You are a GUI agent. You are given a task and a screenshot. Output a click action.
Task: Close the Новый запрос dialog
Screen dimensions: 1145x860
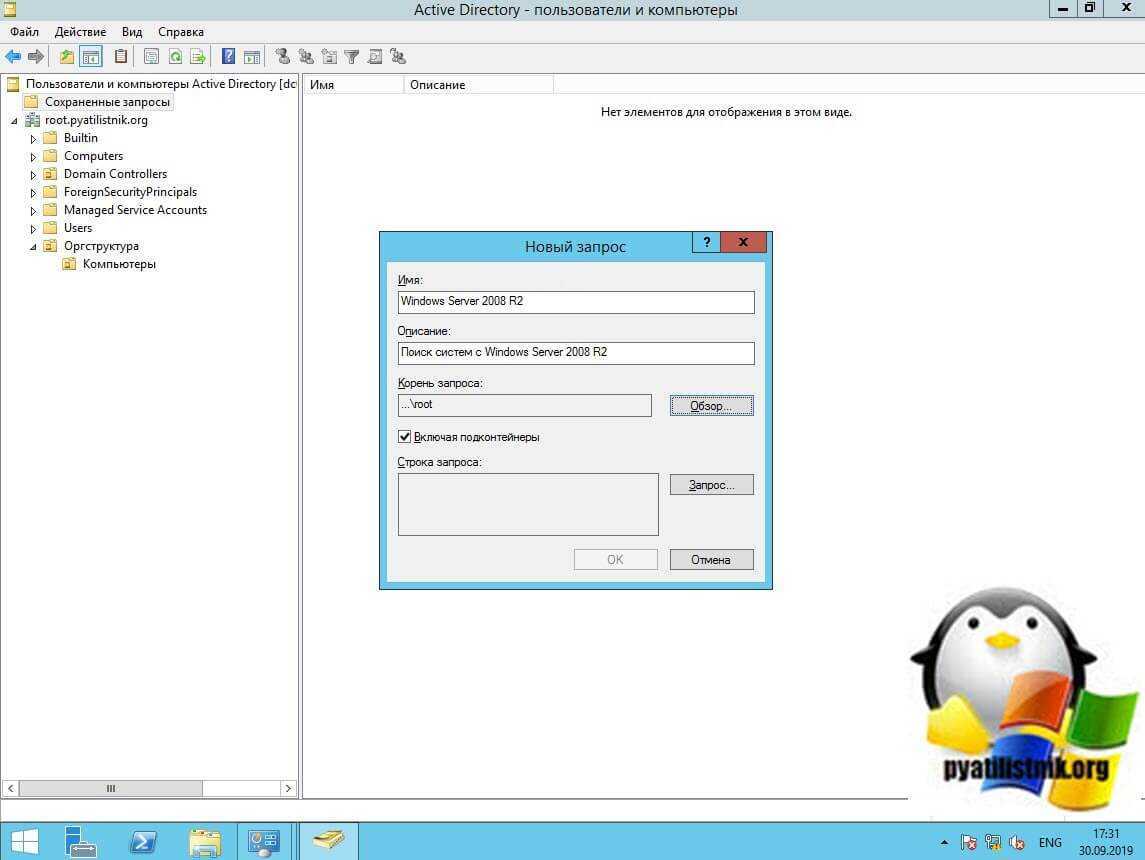743,242
